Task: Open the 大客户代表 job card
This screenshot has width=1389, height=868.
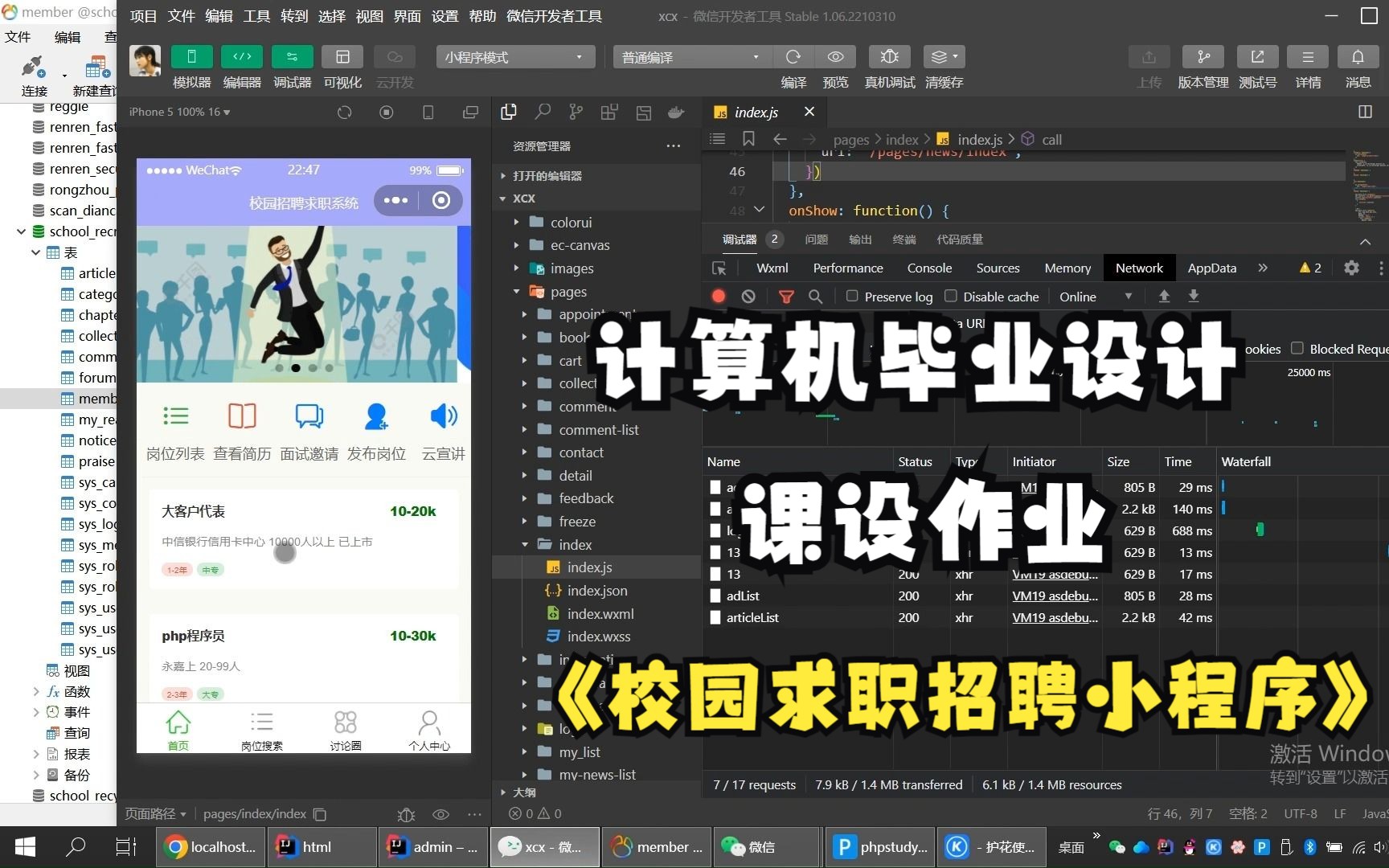Action: coord(304,539)
